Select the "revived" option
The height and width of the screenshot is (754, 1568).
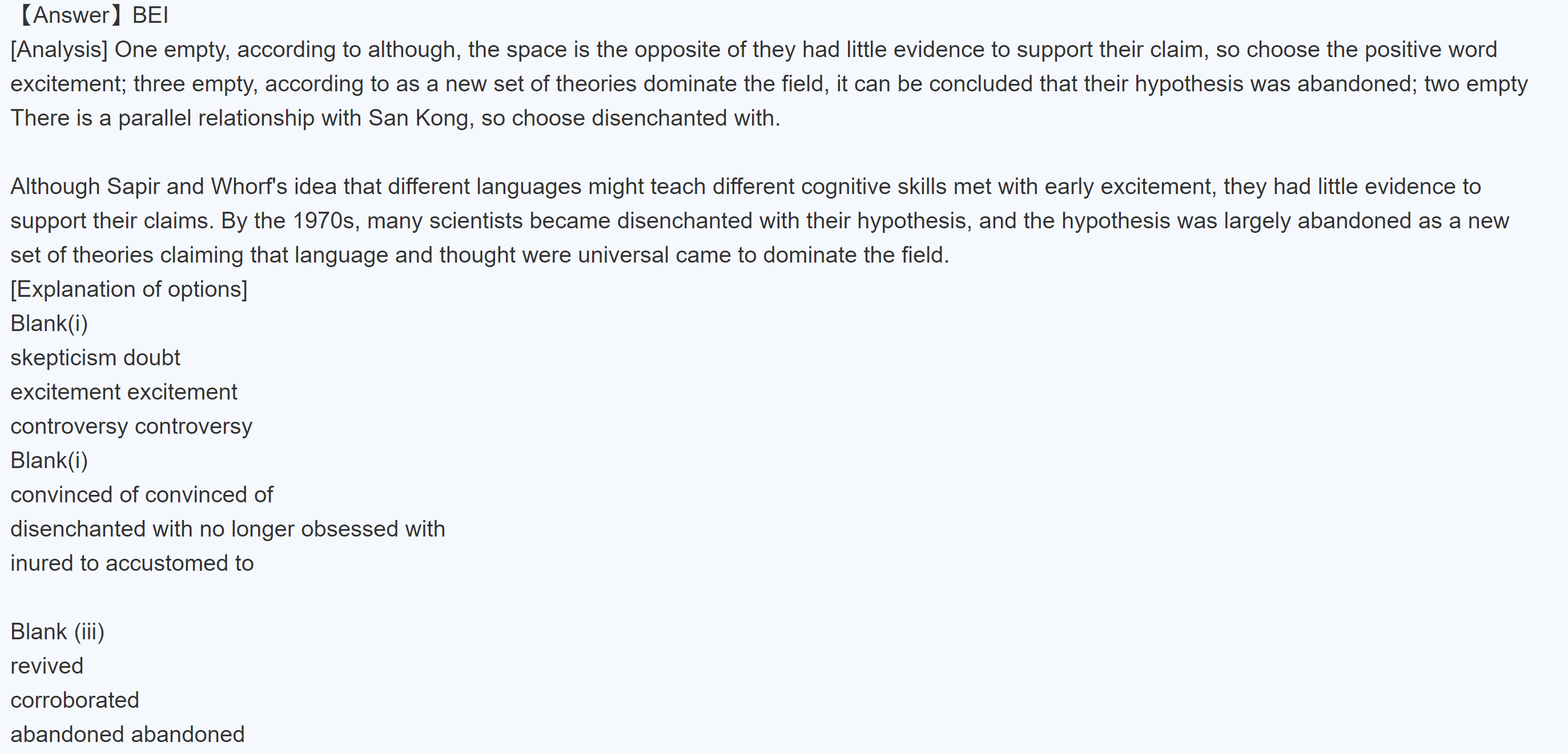(47, 666)
